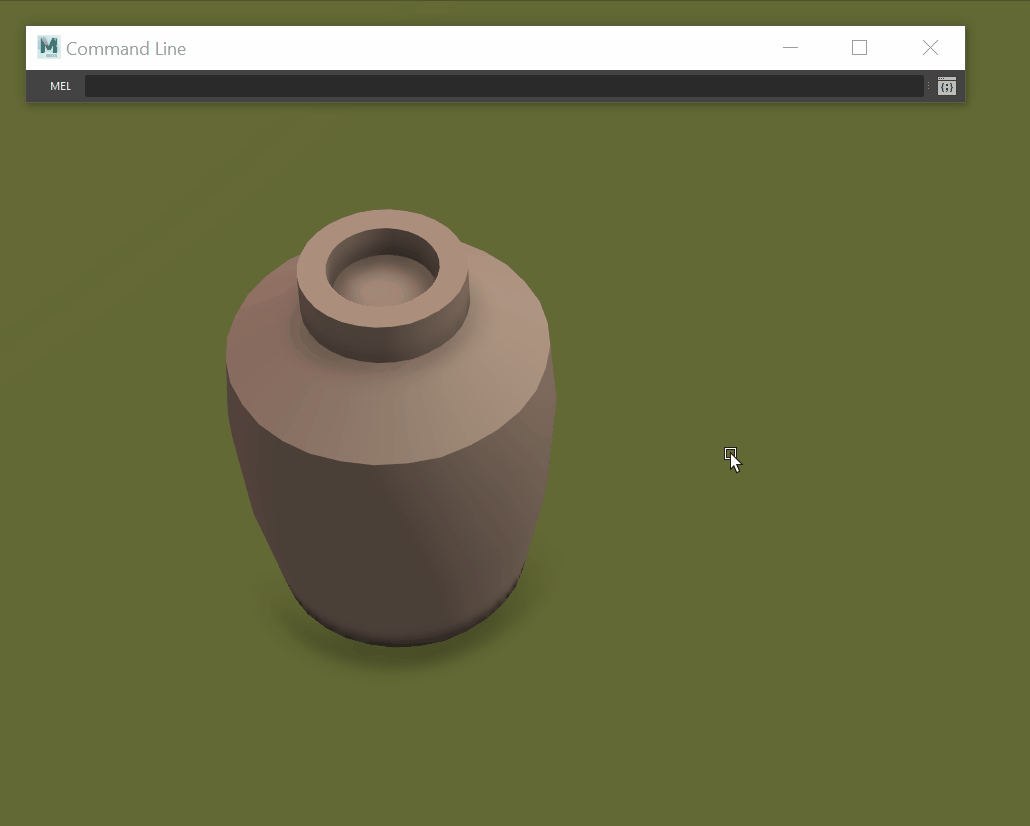Open the Script Editor icon
This screenshot has height=826, width=1030.
pos(946,86)
